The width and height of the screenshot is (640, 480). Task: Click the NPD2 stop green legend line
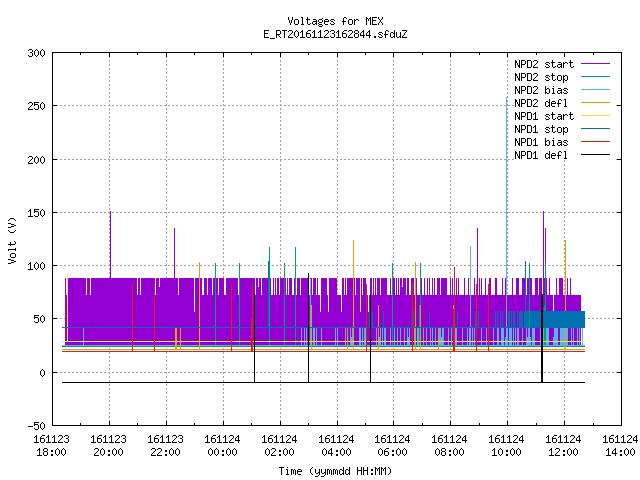(x=595, y=77)
